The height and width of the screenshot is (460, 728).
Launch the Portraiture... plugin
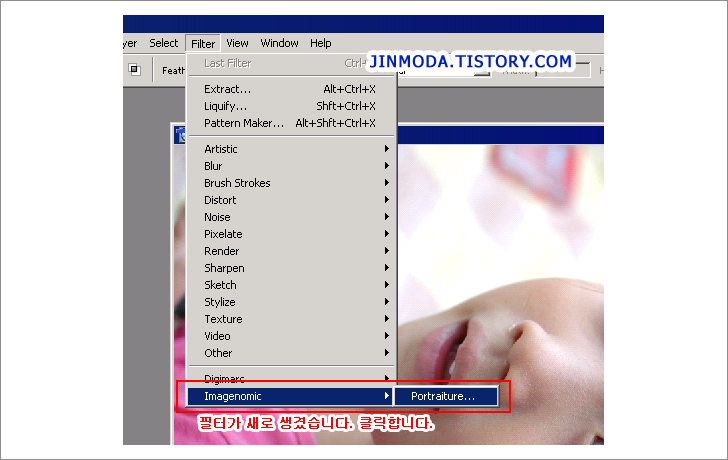[446, 396]
